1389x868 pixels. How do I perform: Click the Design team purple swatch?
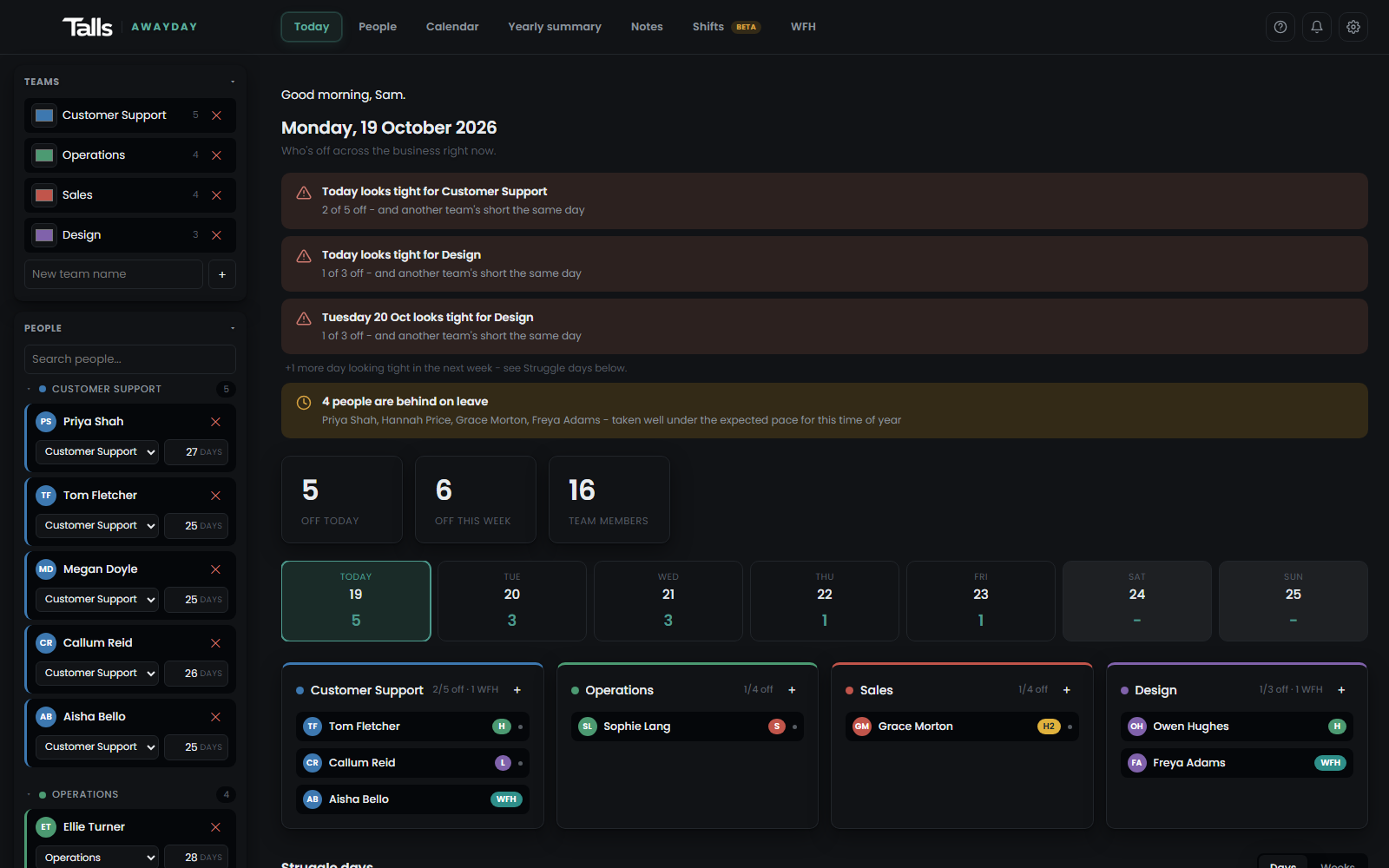(44, 235)
